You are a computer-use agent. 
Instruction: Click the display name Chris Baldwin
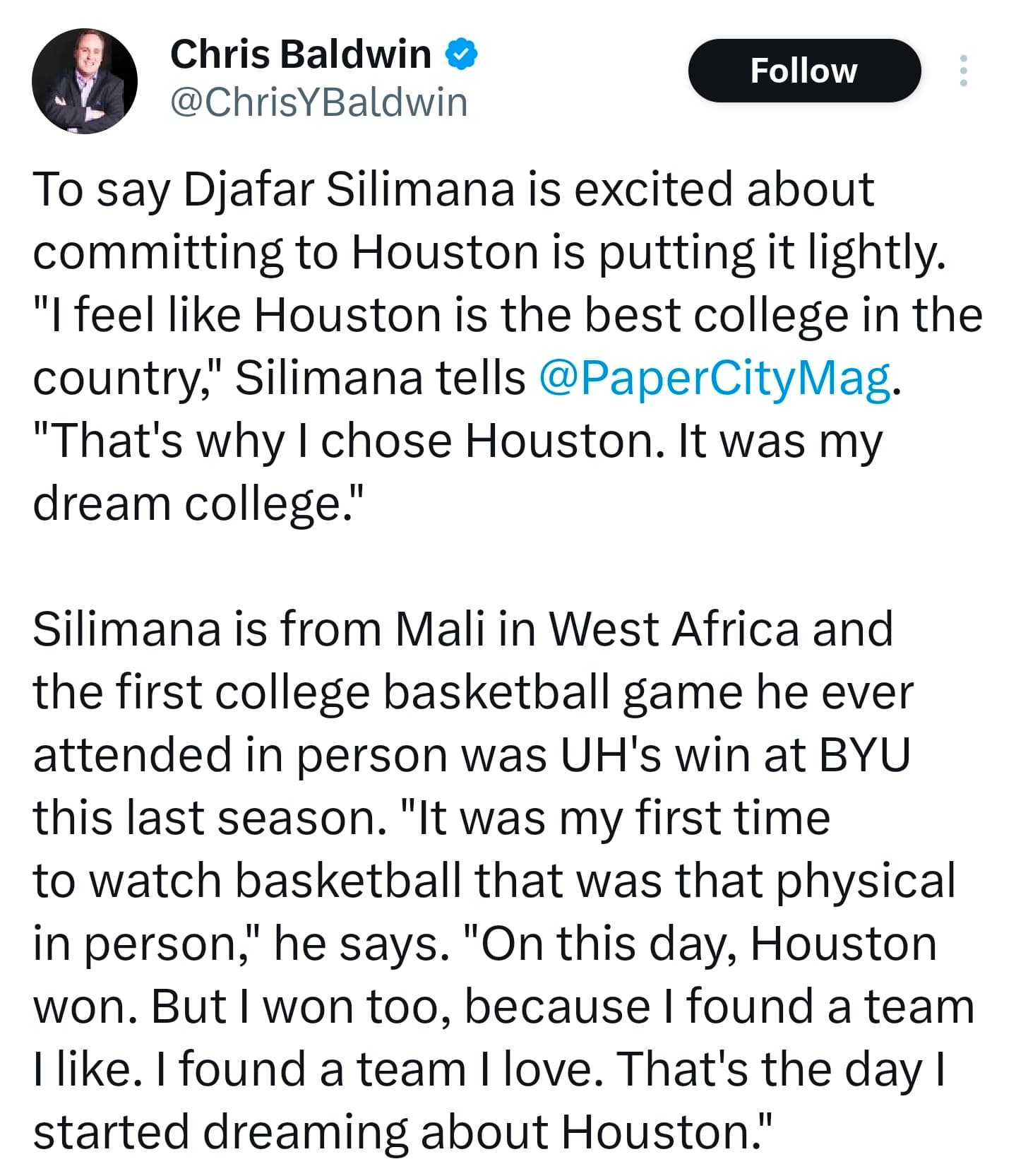coord(301,54)
